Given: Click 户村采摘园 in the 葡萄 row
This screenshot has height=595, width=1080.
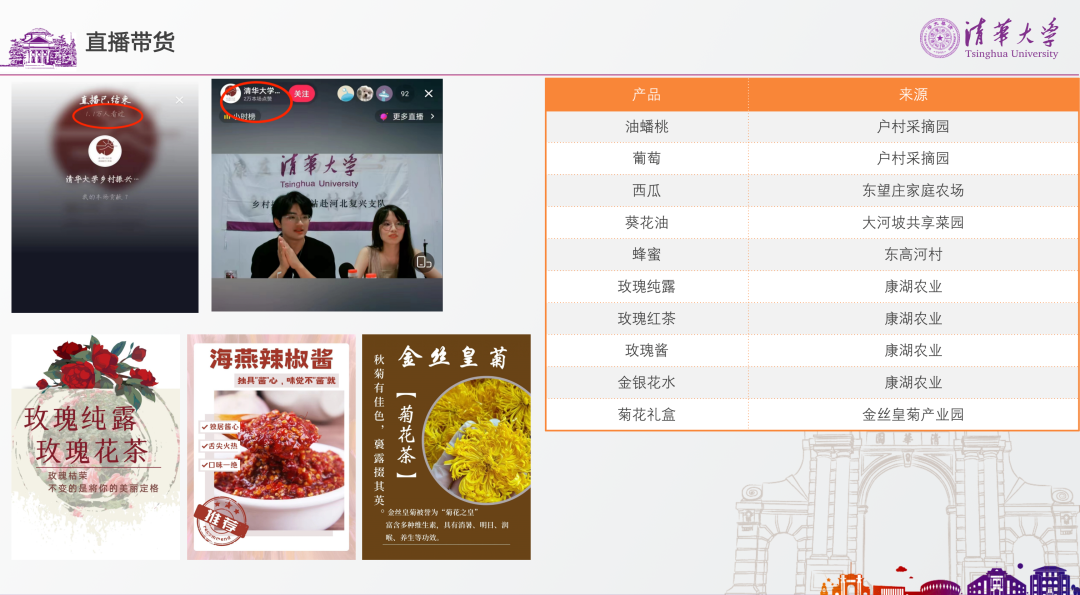Looking at the screenshot, I should [x=913, y=158].
